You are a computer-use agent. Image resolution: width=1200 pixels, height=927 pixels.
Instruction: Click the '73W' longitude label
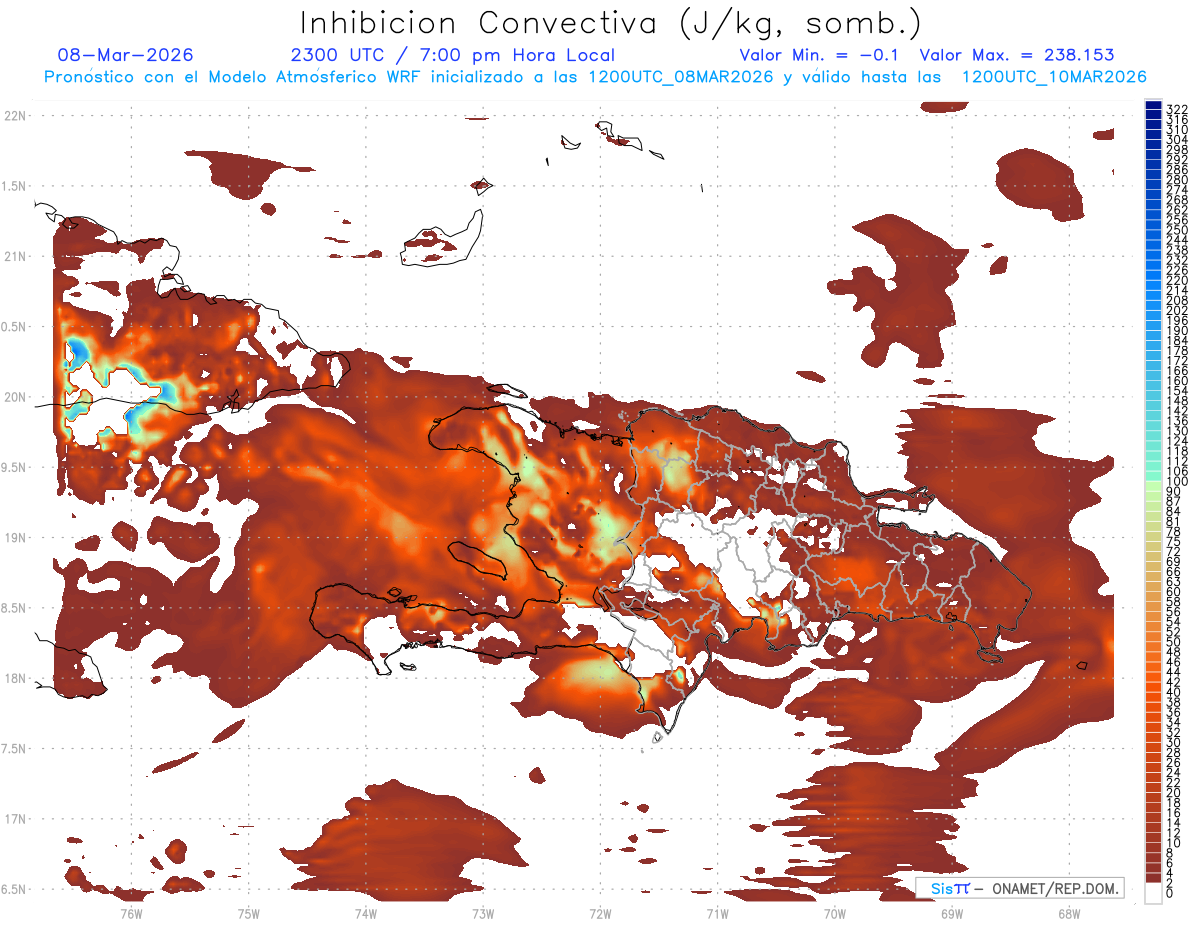[x=483, y=913]
